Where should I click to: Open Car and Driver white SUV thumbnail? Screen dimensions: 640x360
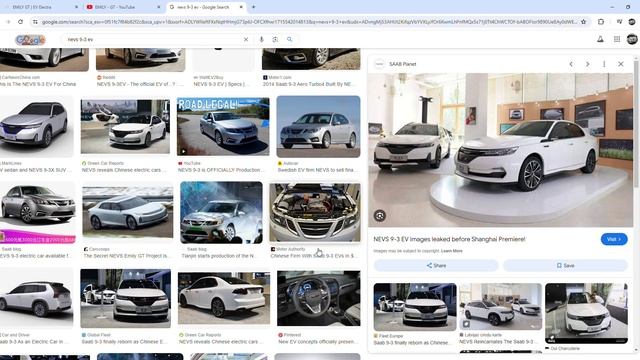(37, 298)
